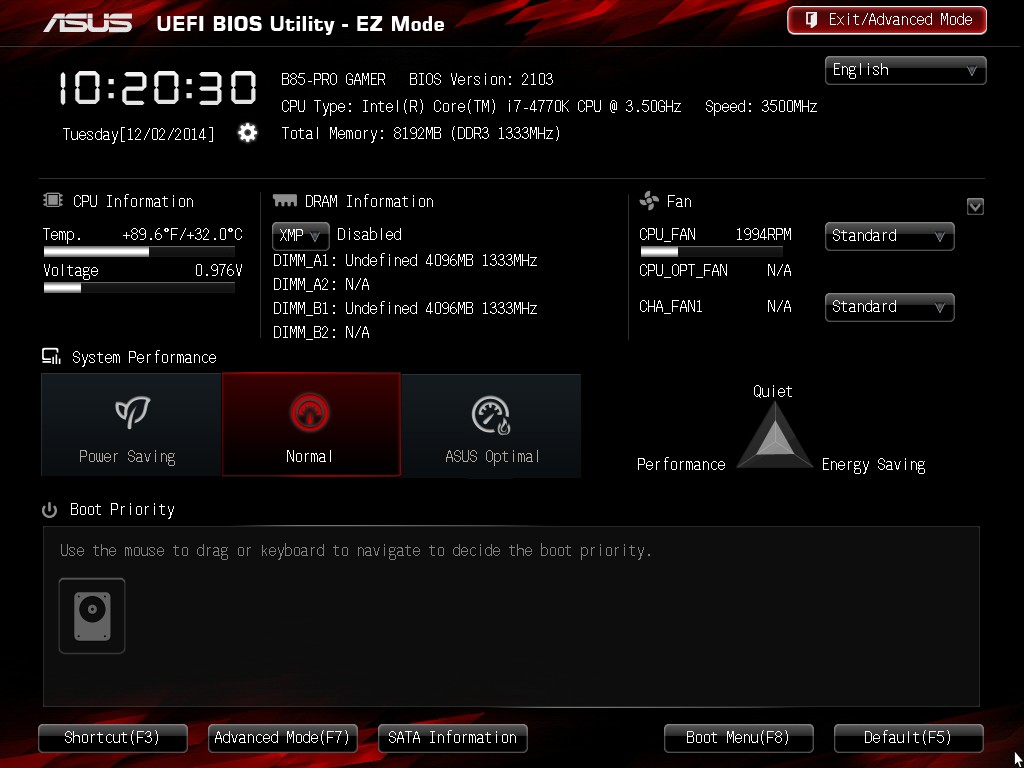
Task: Expand the fan panel with checkmark arrow
Action: (x=975, y=206)
